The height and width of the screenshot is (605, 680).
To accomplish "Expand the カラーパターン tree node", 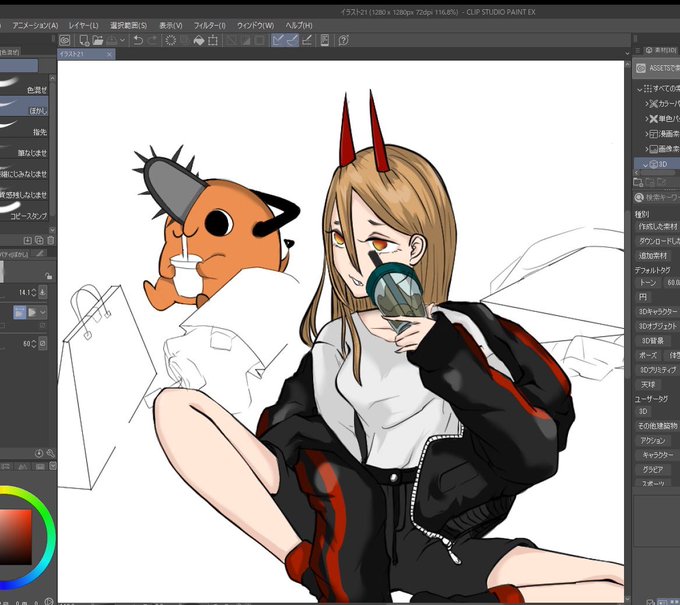I will click(x=646, y=104).
